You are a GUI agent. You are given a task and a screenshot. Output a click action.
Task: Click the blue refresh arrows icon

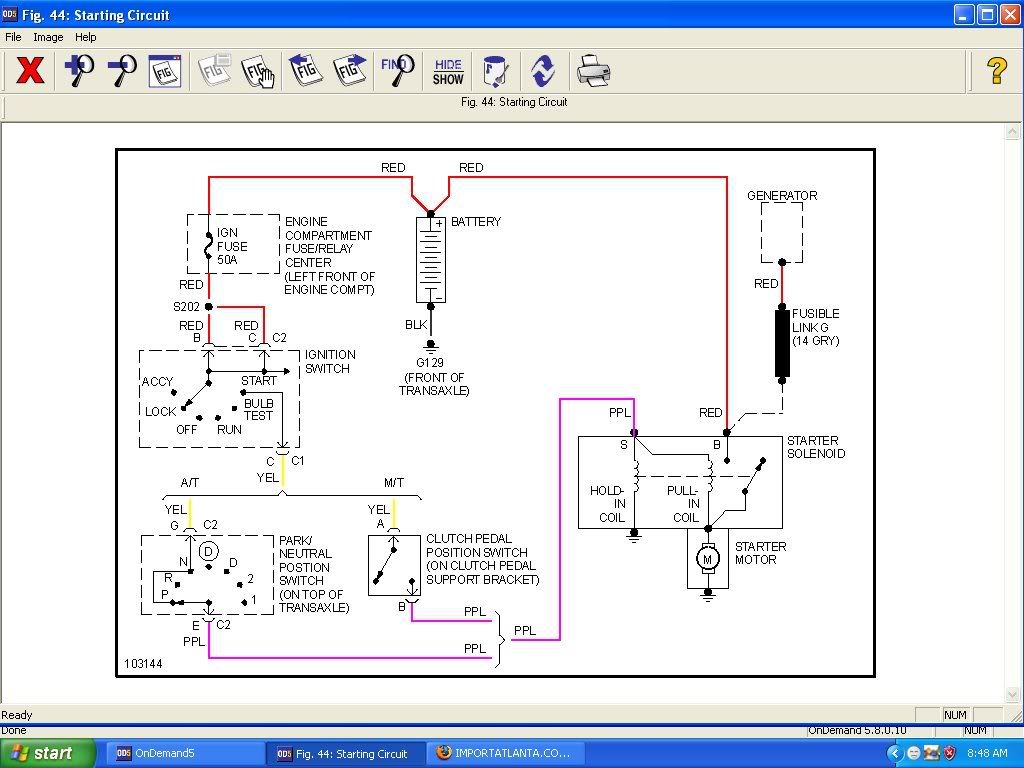[x=543, y=71]
